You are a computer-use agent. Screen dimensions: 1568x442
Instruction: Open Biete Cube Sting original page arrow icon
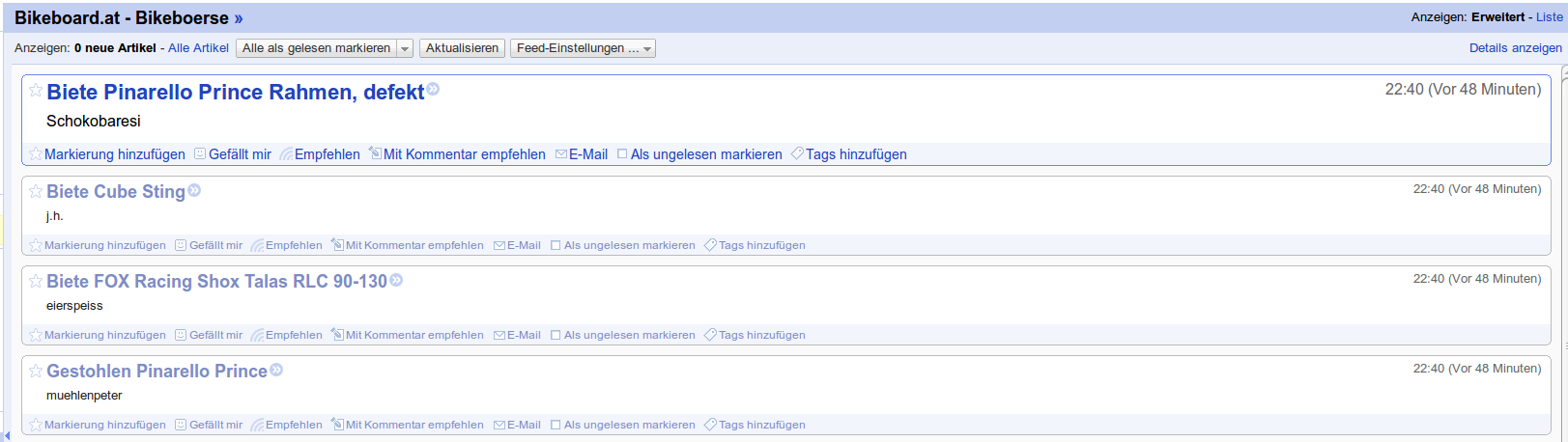194,191
